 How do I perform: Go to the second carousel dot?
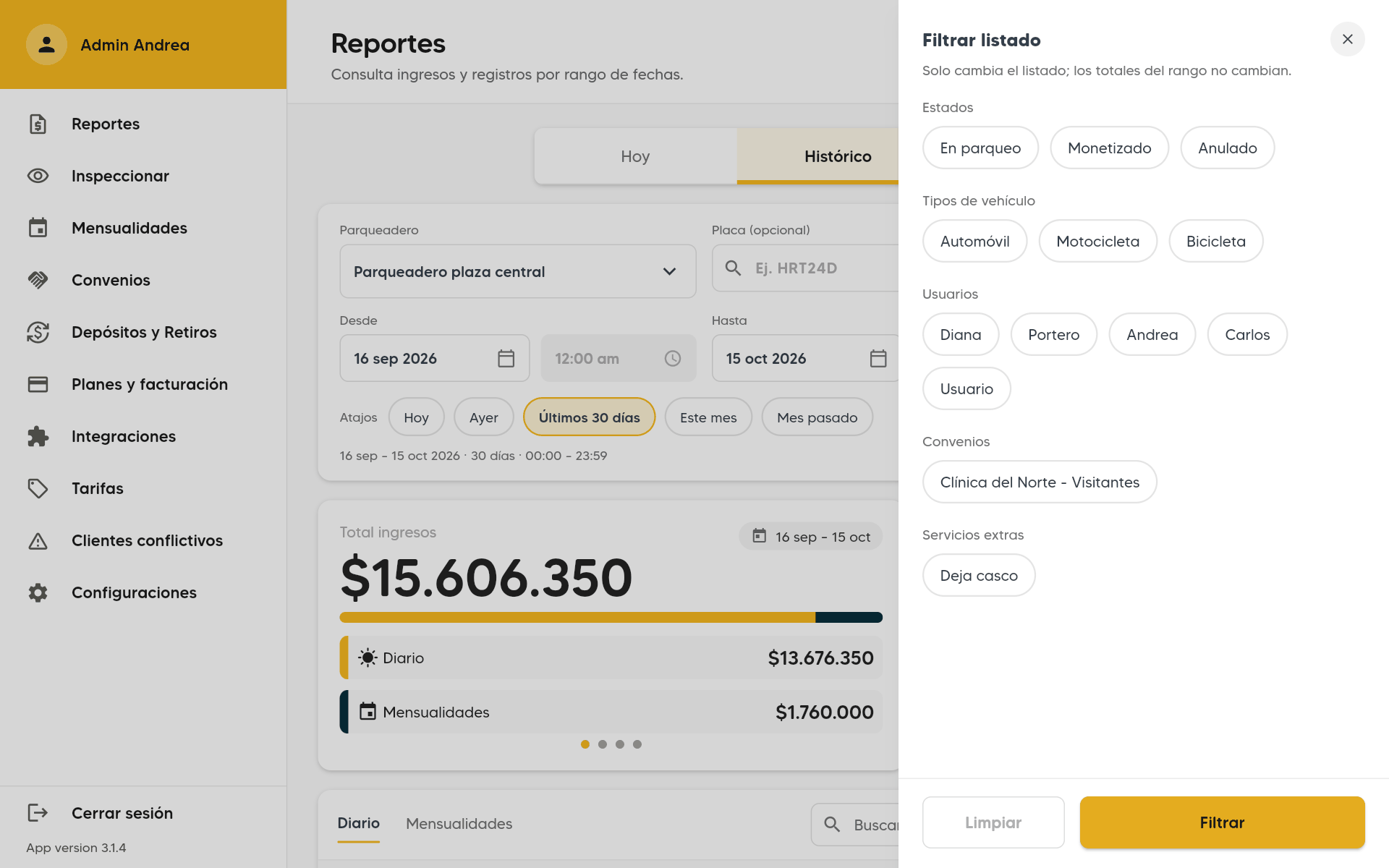click(602, 744)
